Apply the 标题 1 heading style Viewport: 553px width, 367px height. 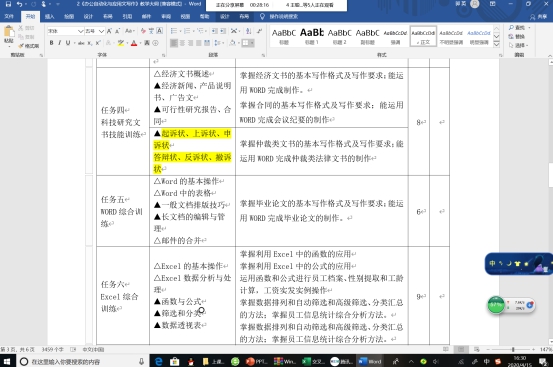[312, 36]
